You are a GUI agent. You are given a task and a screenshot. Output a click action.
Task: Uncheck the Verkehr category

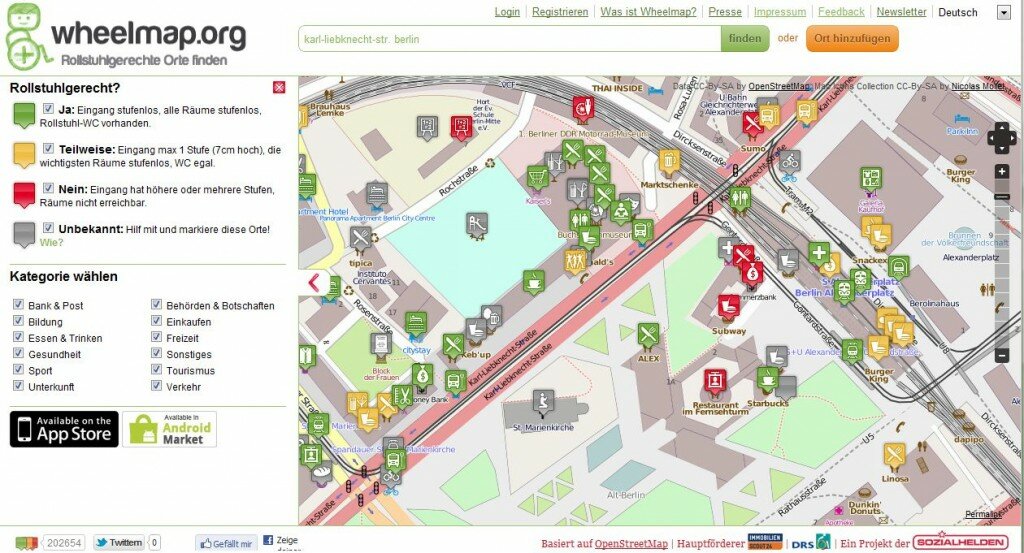156,386
